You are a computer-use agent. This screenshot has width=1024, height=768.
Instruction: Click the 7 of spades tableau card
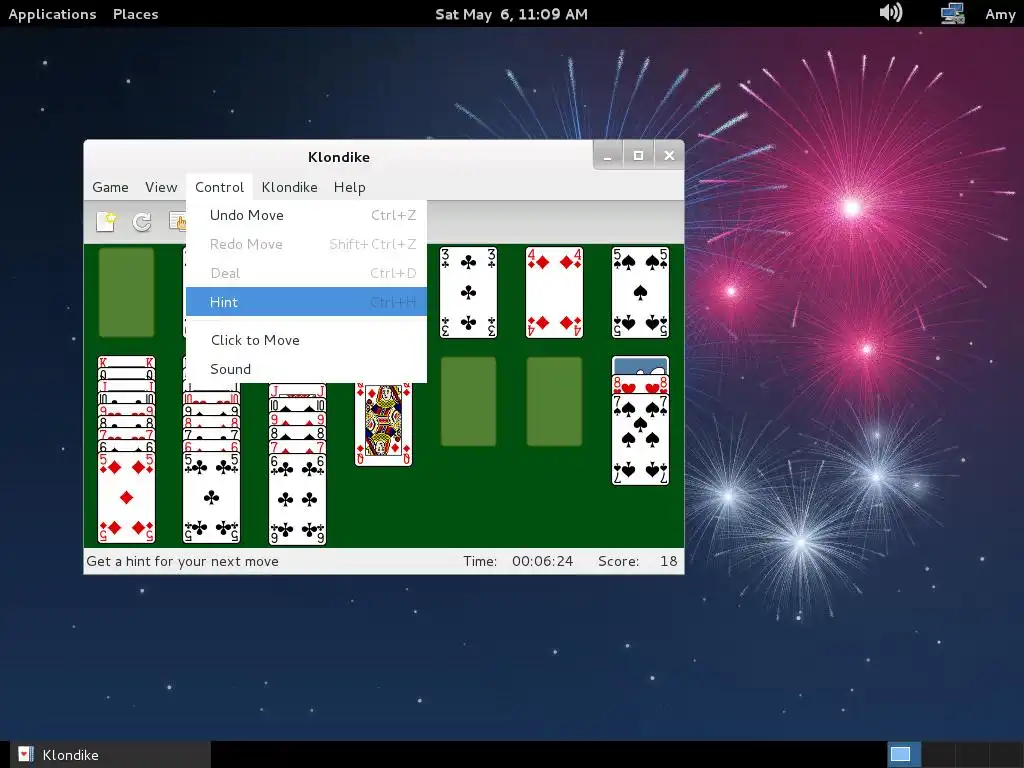640,440
